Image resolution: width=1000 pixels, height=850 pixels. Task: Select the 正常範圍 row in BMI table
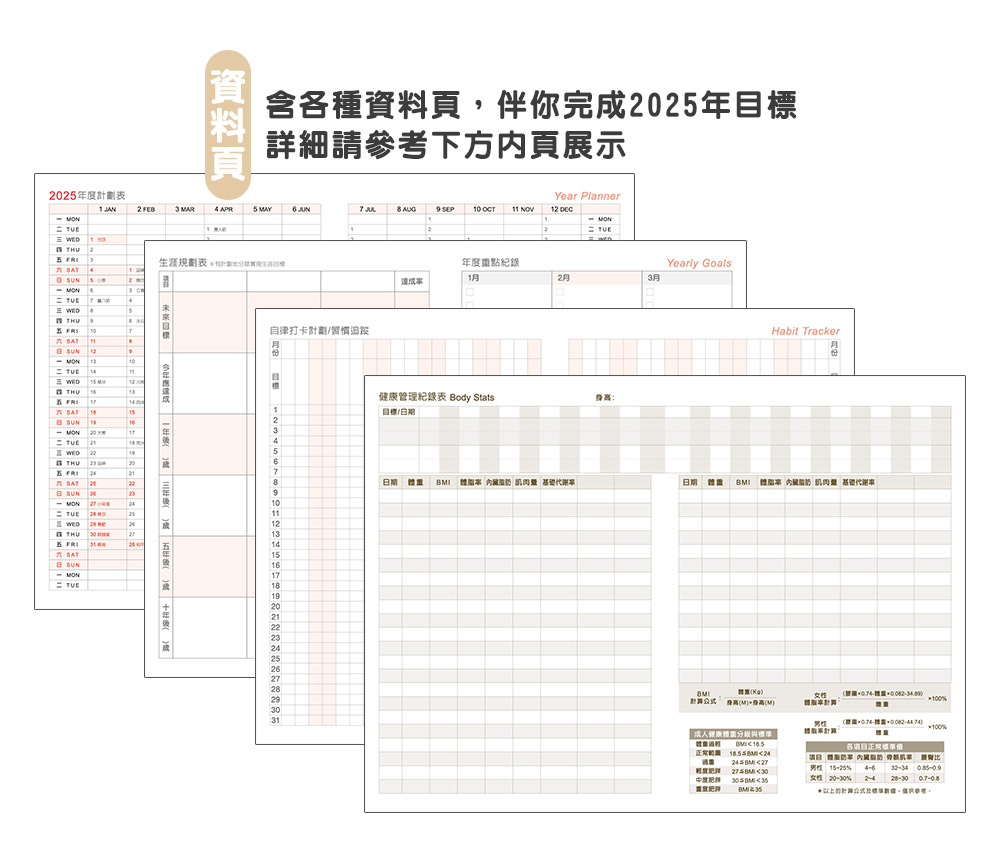click(x=733, y=753)
